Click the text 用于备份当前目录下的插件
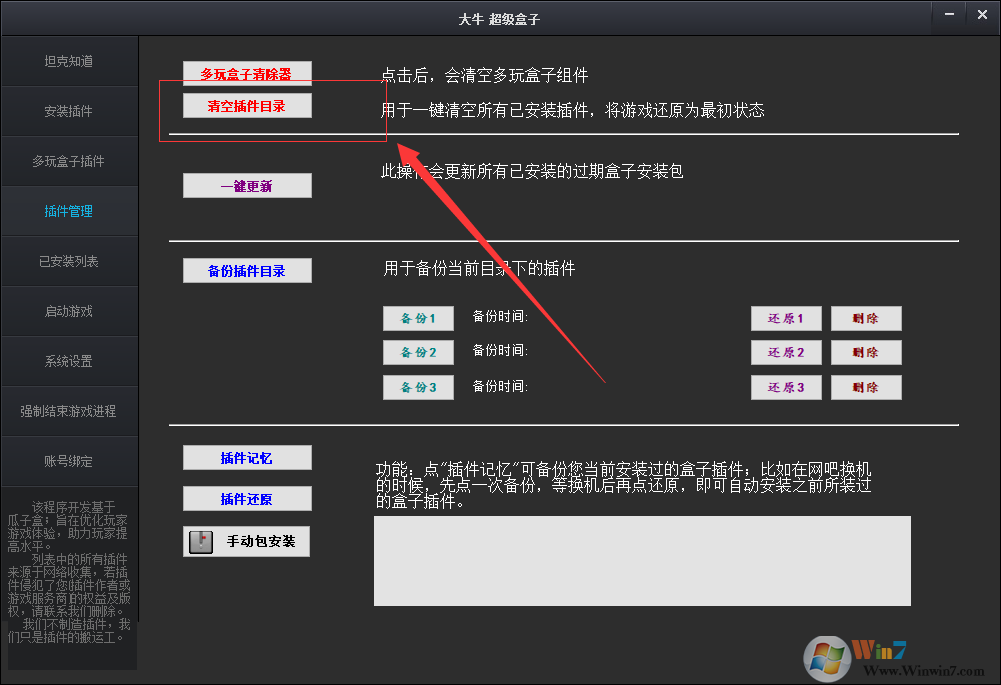This screenshot has height=685, width=1001. (x=479, y=268)
